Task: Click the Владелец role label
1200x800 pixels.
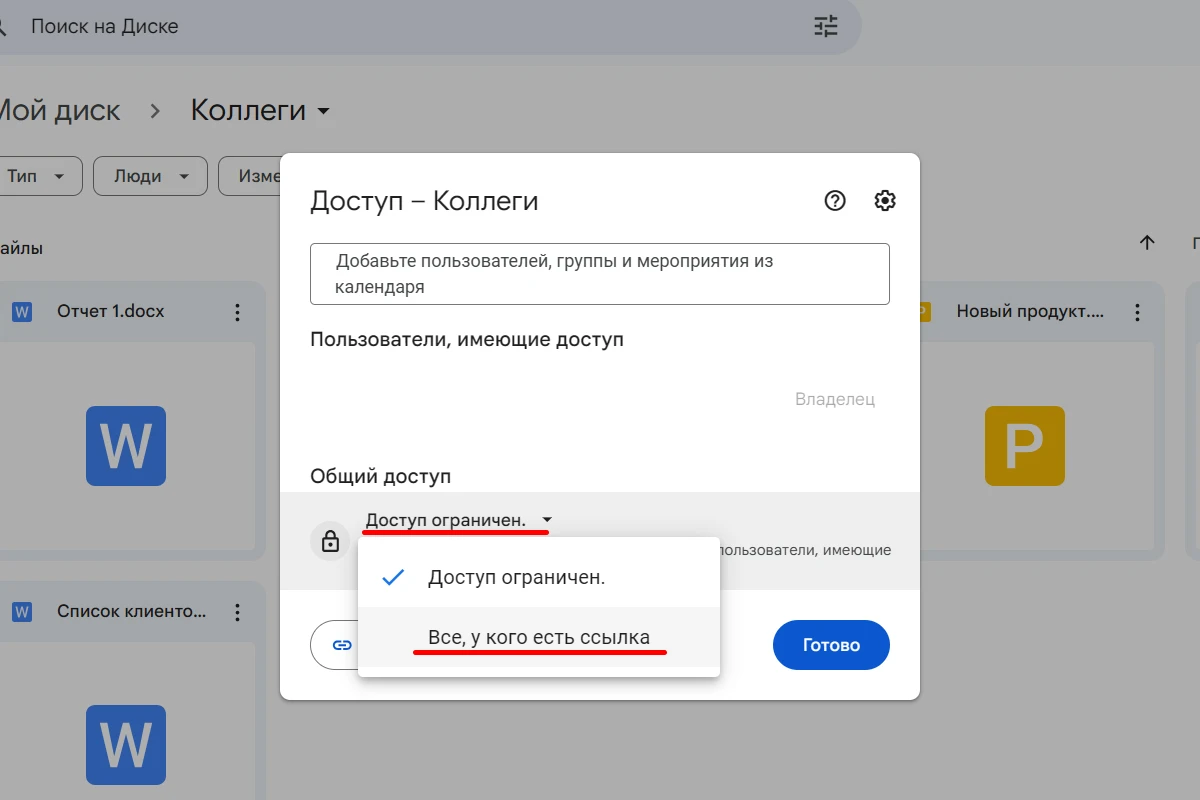Action: (835, 399)
